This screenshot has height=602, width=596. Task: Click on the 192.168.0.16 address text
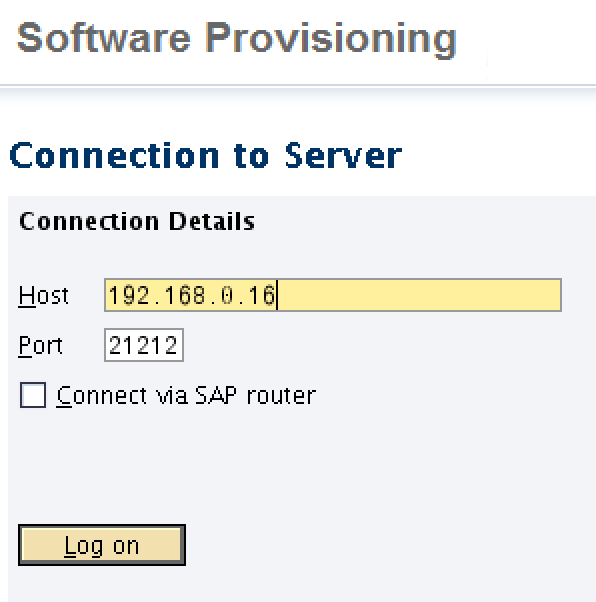click(192, 295)
